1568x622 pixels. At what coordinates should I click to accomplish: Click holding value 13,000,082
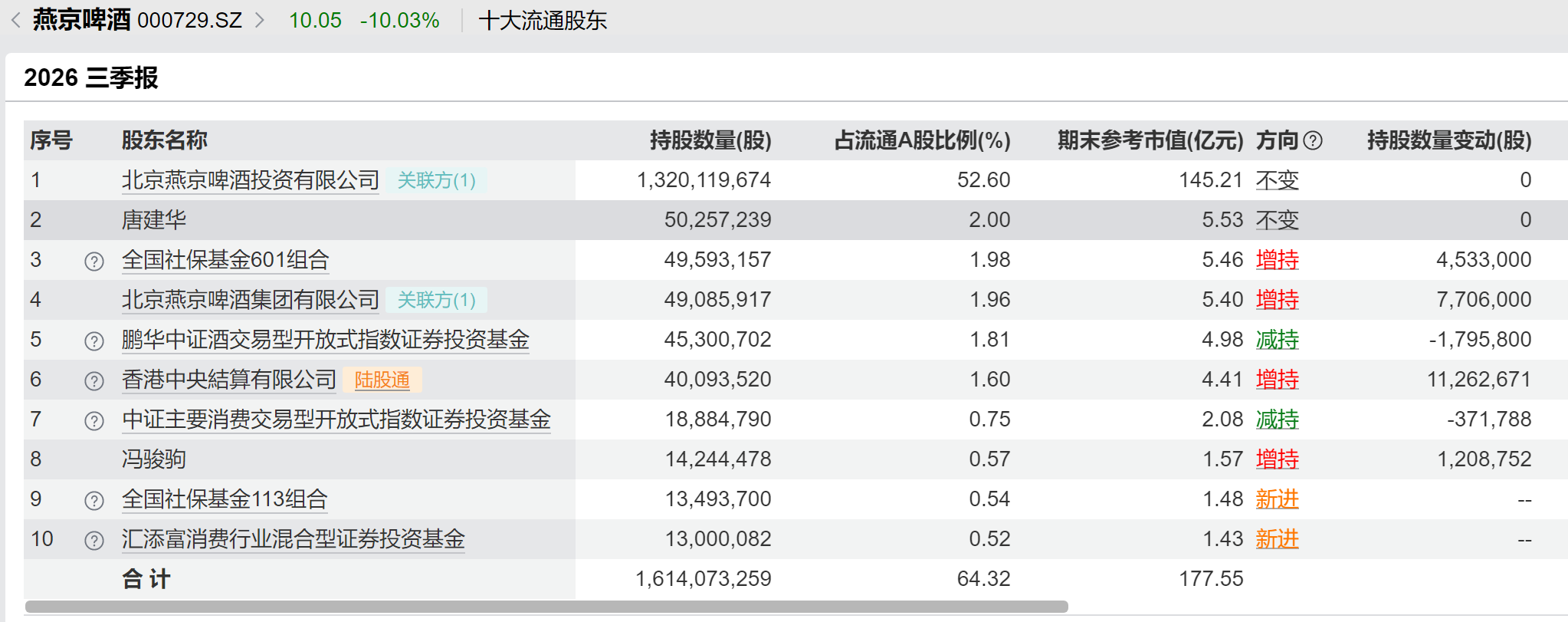pos(717,539)
